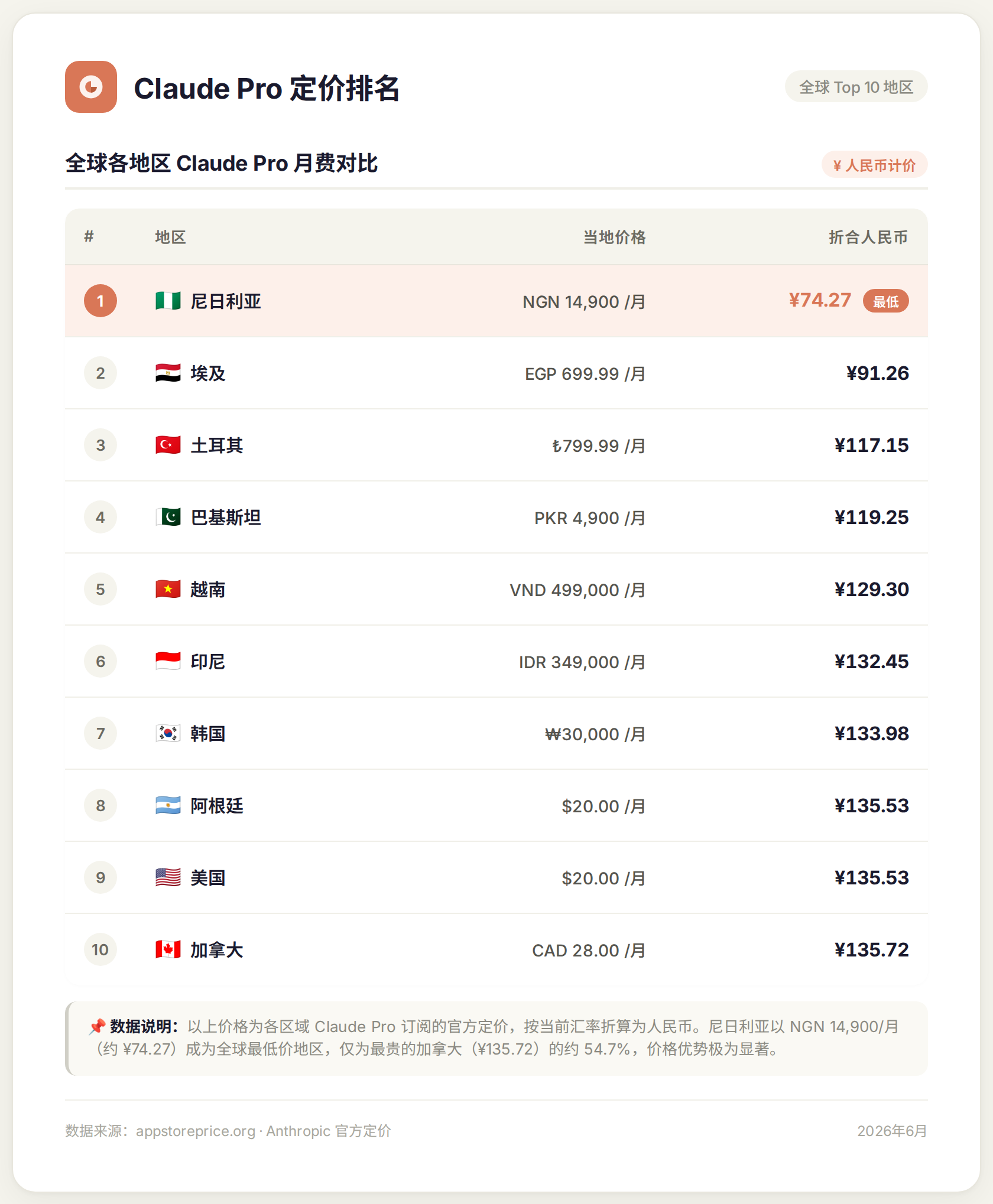The image size is (993, 1204).
Task: Click the rank 10 number badge
Action: (100, 950)
